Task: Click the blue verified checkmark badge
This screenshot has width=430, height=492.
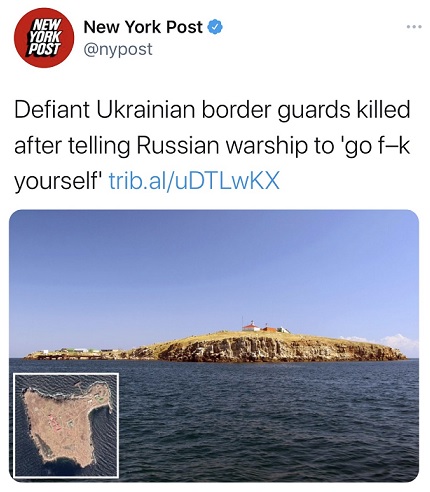Action: coord(215,27)
